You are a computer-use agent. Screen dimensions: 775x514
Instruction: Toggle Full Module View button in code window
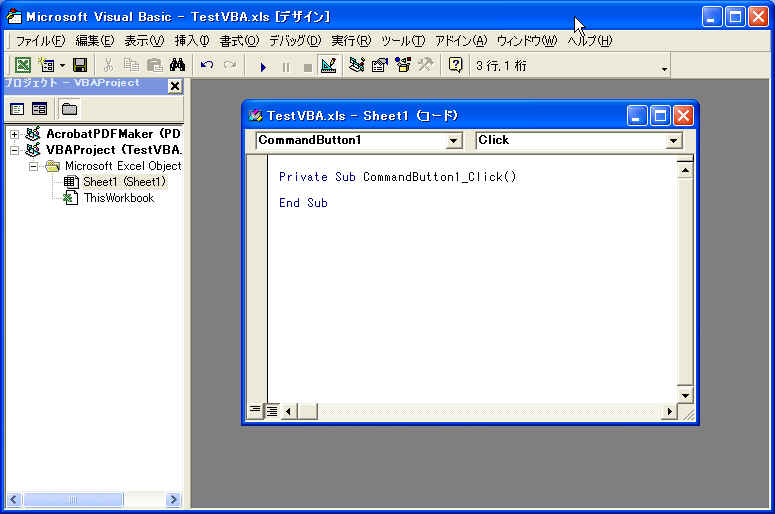pyautogui.click(x=271, y=410)
